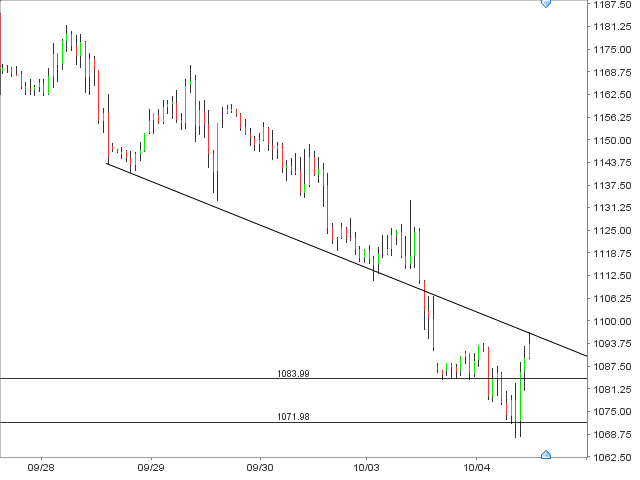
Task: Click the 1187.50 price axis label
Action: click(x=612, y=4)
